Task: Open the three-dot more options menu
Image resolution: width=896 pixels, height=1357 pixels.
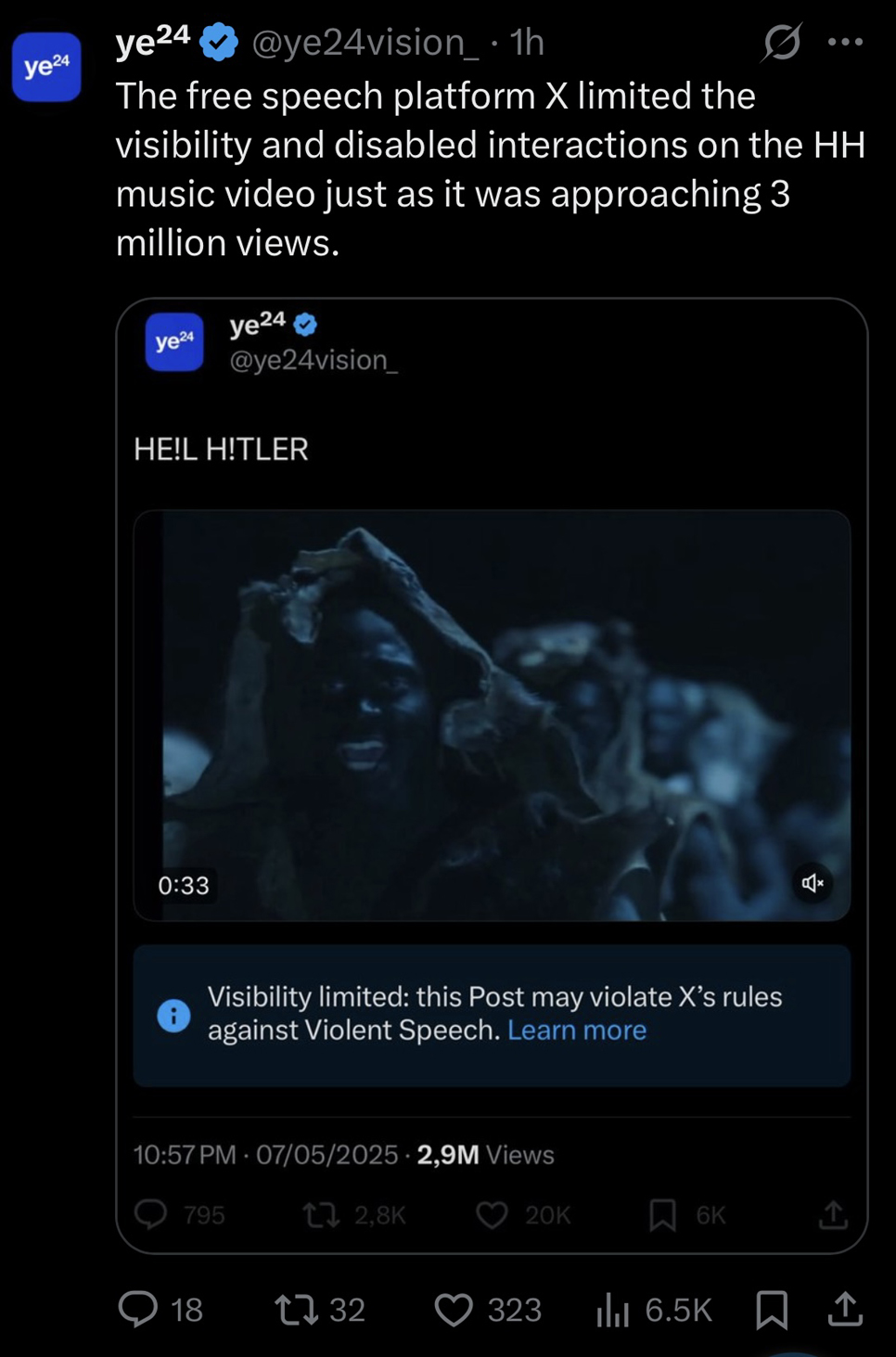Action: (845, 42)
